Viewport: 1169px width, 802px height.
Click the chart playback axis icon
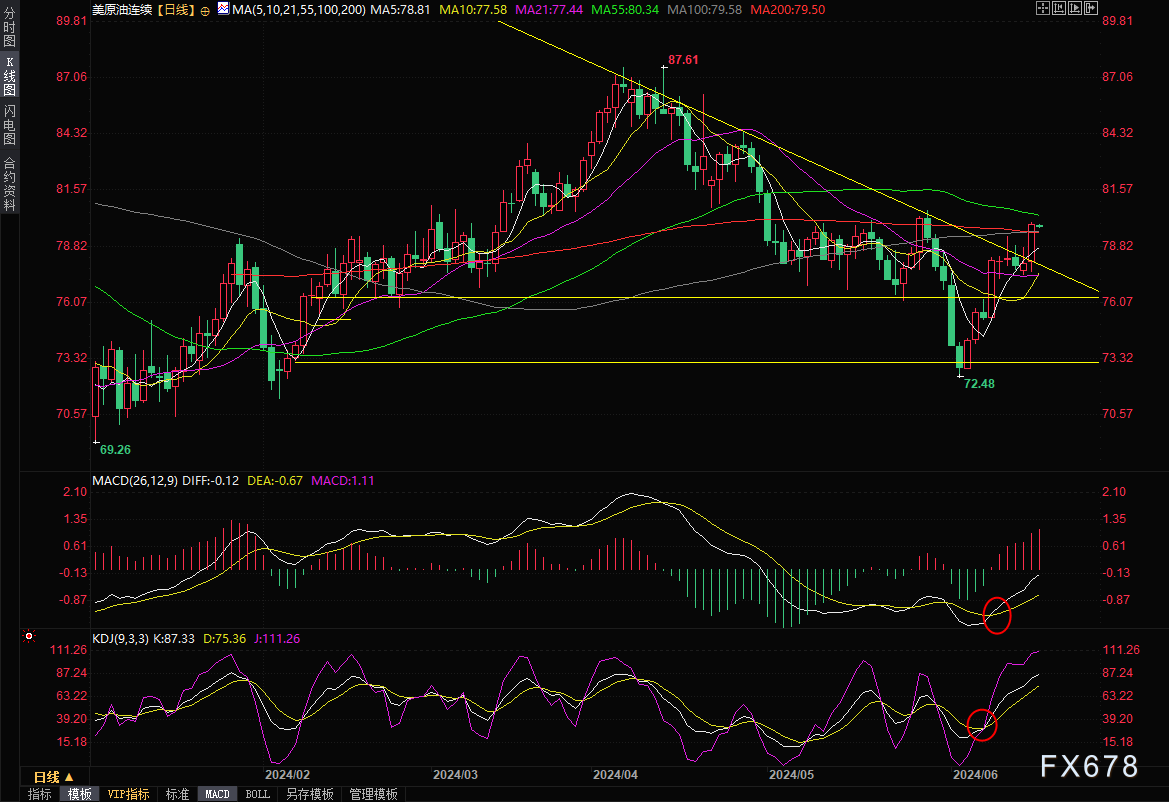[x=1074, y=8]
